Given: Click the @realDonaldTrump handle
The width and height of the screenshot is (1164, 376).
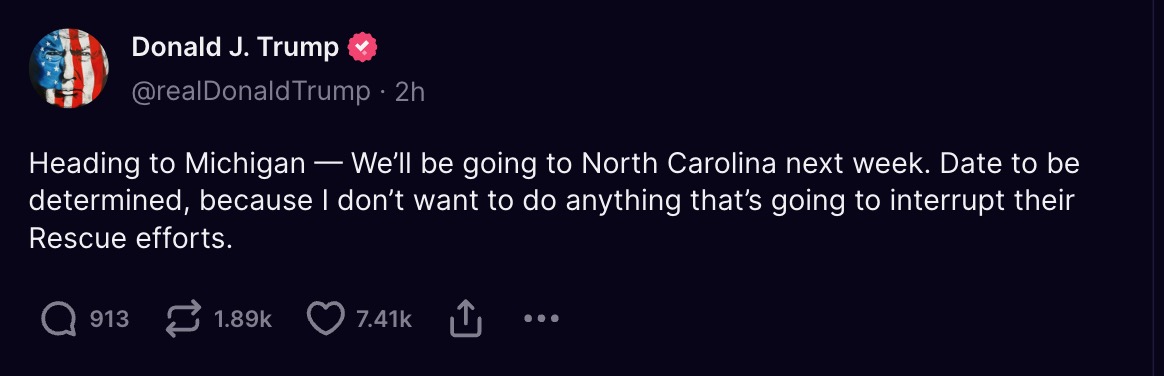Looking at the screenshot, I should pos(250,91).
